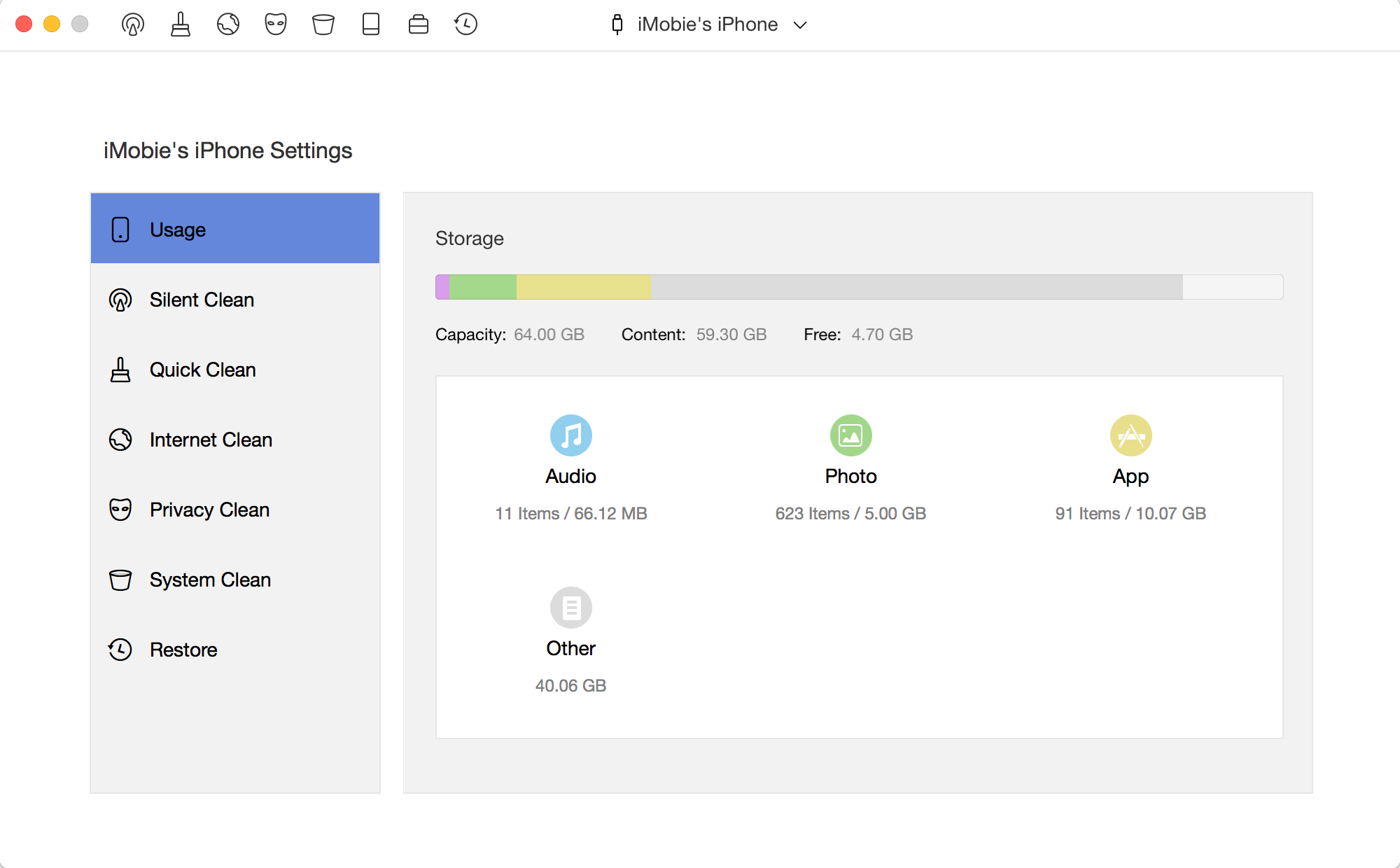
Task: Expand the iMobie's iPhone device dropdown
Action: (x=709, y=24)
